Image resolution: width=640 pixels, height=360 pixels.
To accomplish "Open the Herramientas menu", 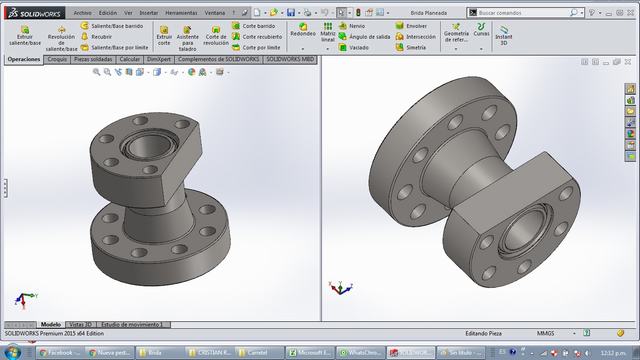I will 181,13.
